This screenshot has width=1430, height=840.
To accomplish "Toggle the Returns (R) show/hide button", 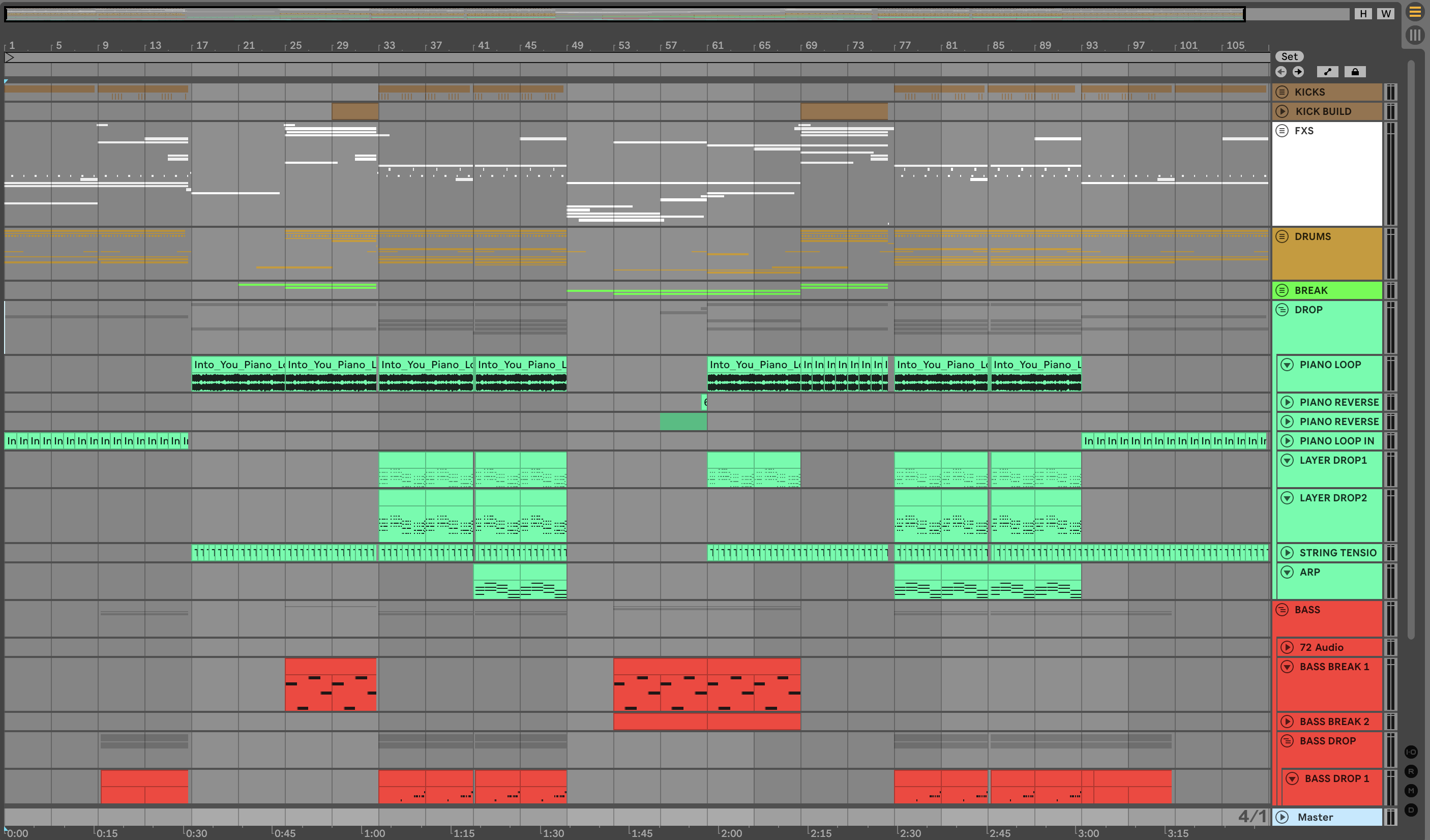I will coord(1411,771).
